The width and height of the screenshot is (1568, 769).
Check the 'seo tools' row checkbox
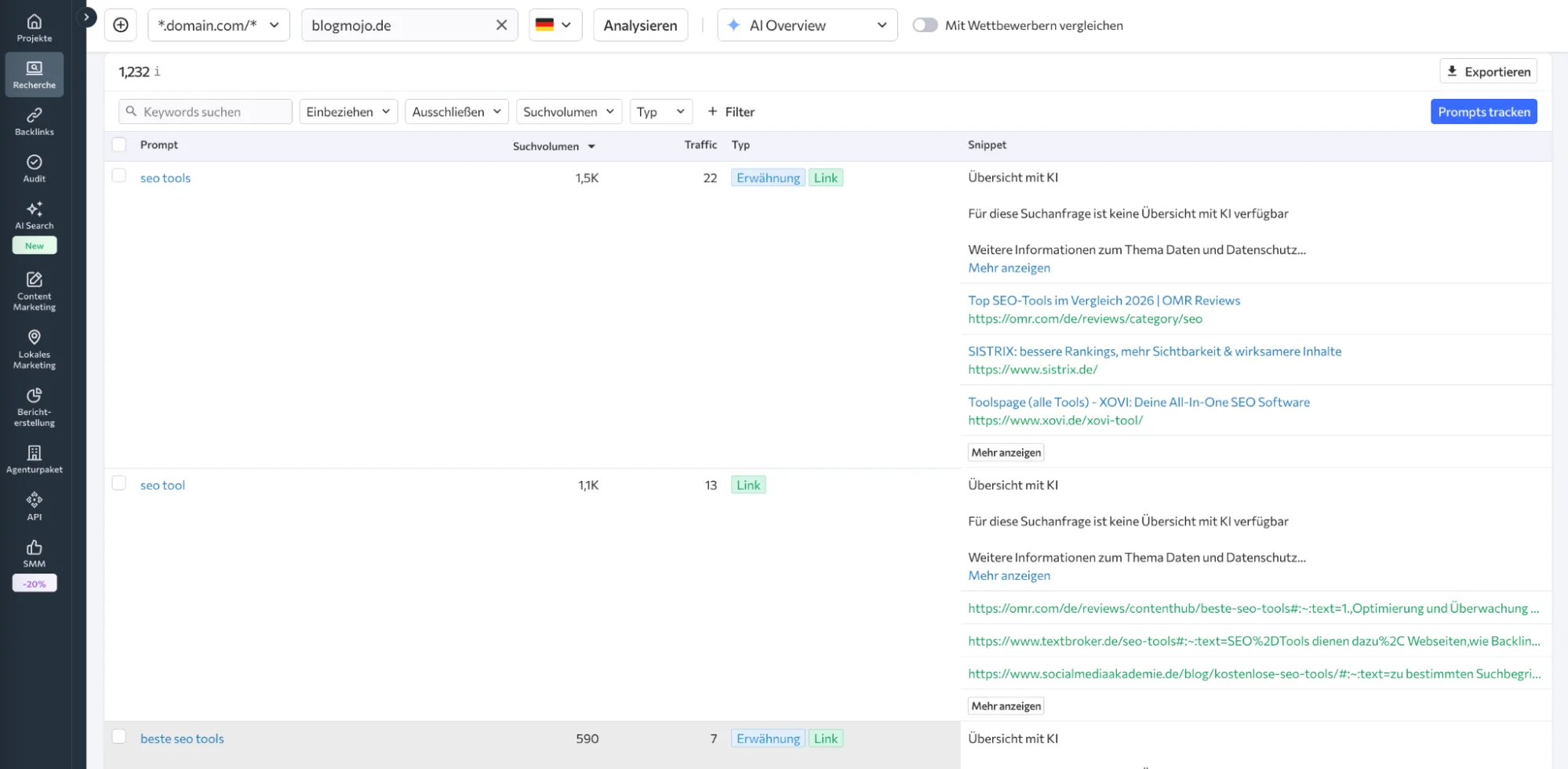119,176
